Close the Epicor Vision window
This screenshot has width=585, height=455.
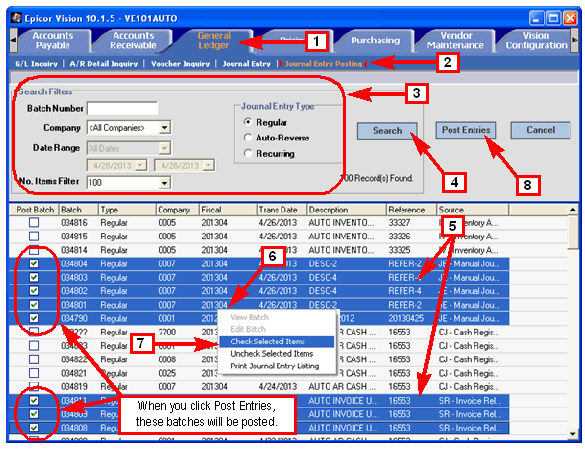tap(570, 18)
